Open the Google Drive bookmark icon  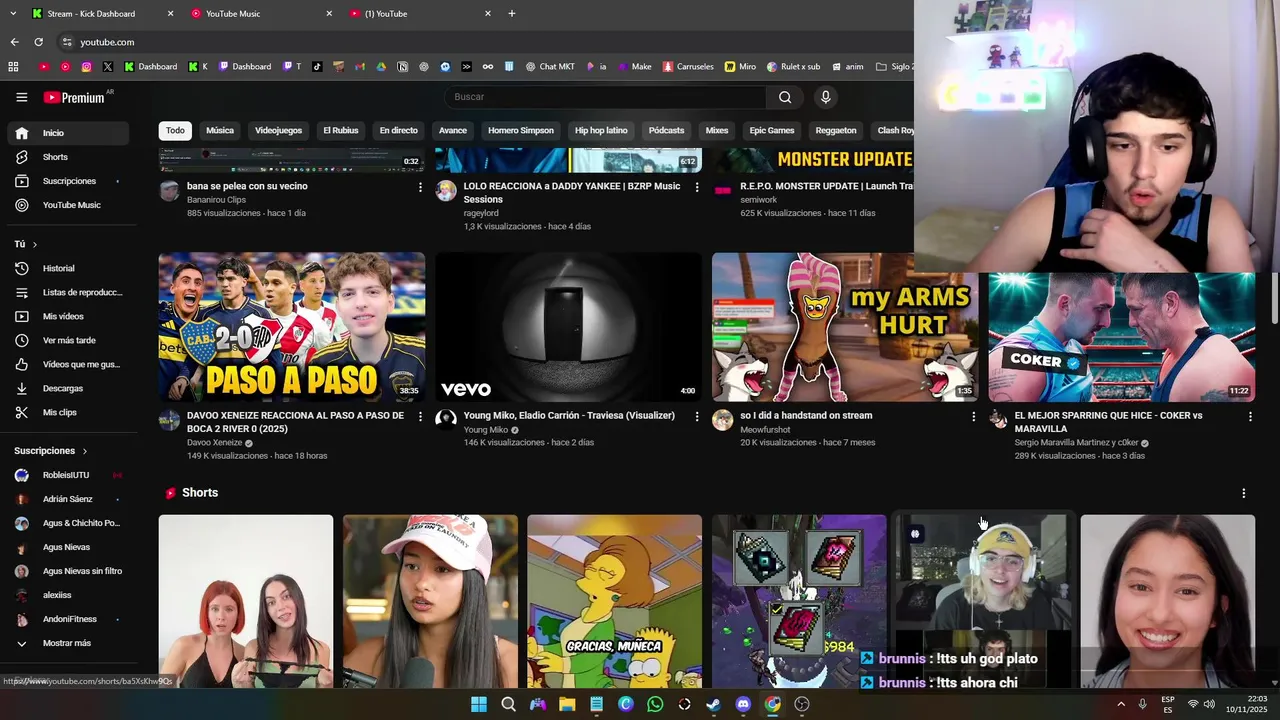[381, 67]
